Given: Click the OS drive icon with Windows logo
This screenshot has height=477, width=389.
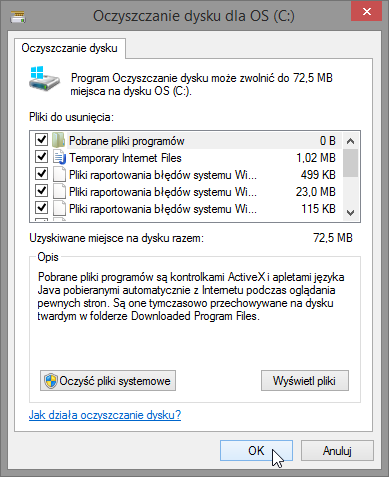Looking at the screenshot, I should tap(44, 78).
